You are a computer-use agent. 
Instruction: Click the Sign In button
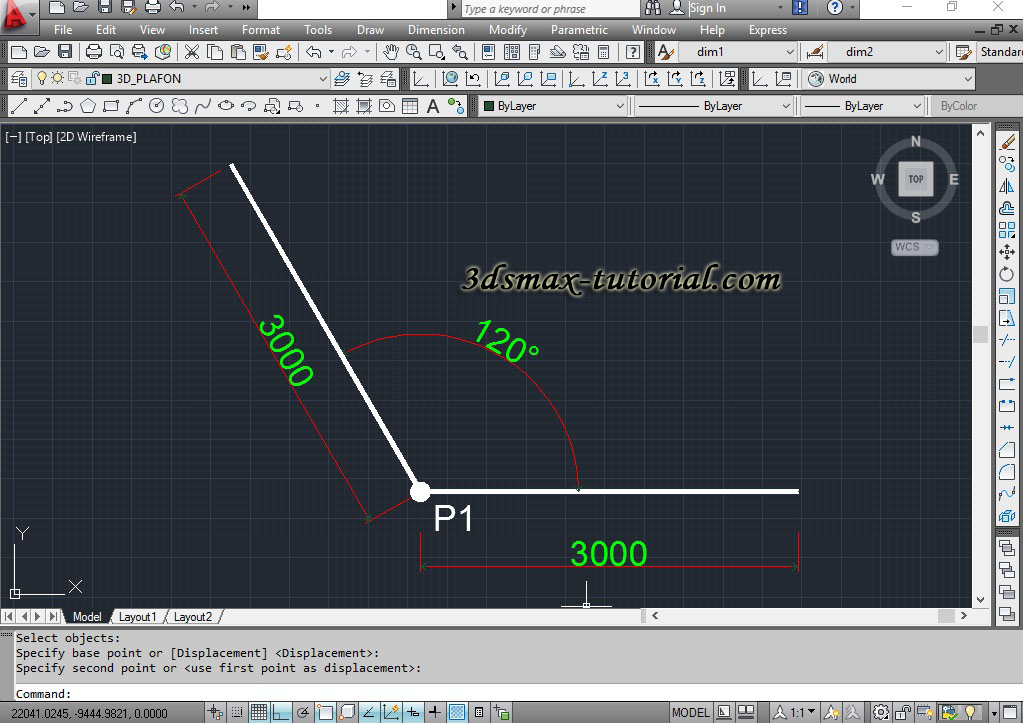click(x=707, y=8)
